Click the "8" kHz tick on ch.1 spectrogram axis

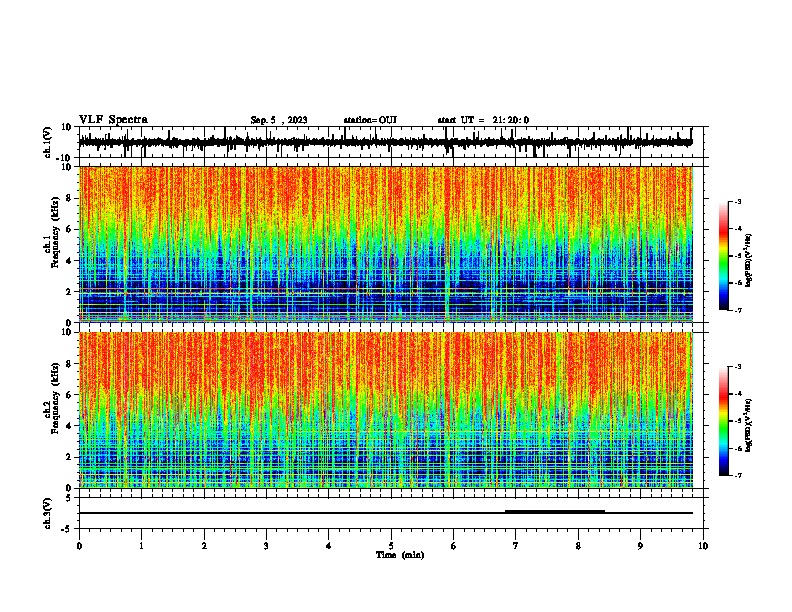[69, 198]
